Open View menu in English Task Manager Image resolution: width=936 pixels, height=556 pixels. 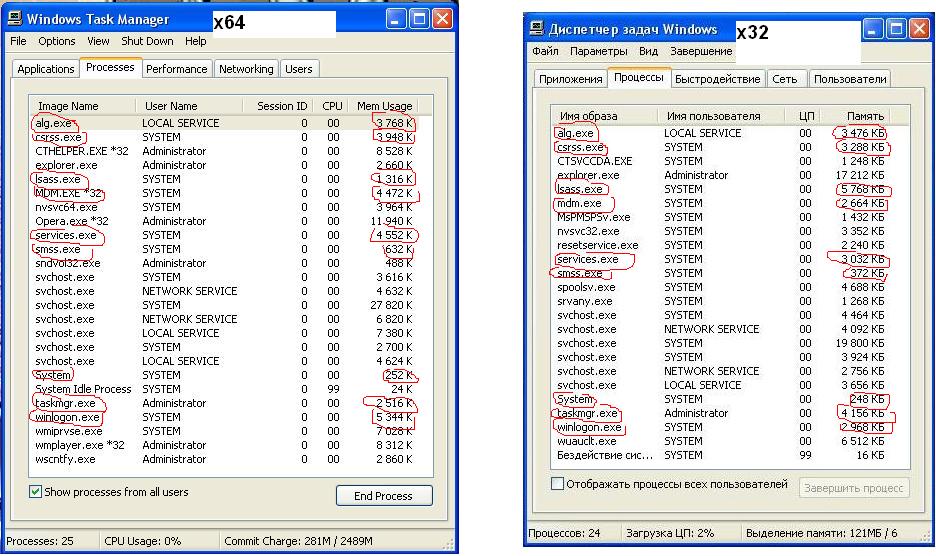(98, 41)
